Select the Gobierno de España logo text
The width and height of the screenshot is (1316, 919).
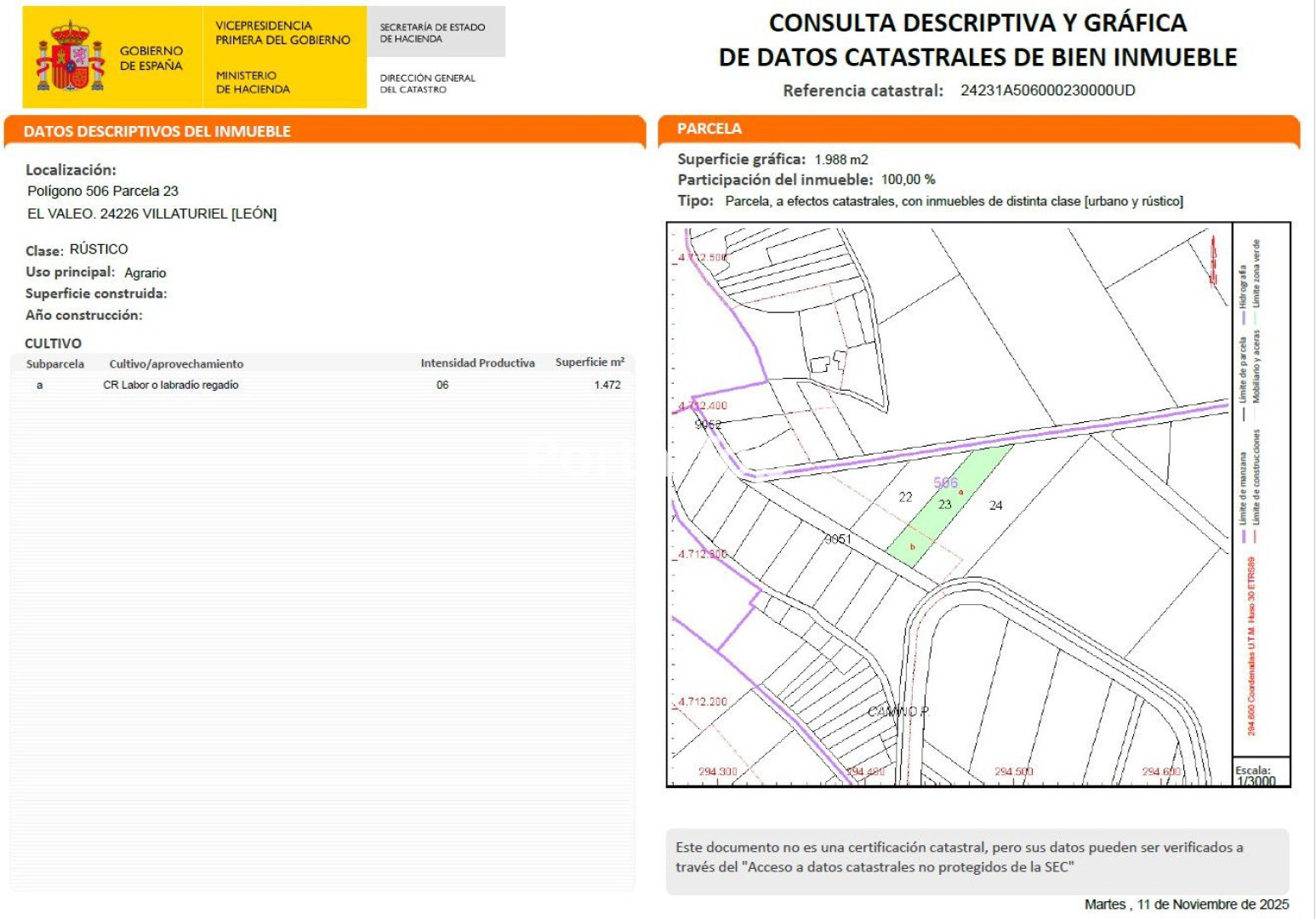coord(151,58)
